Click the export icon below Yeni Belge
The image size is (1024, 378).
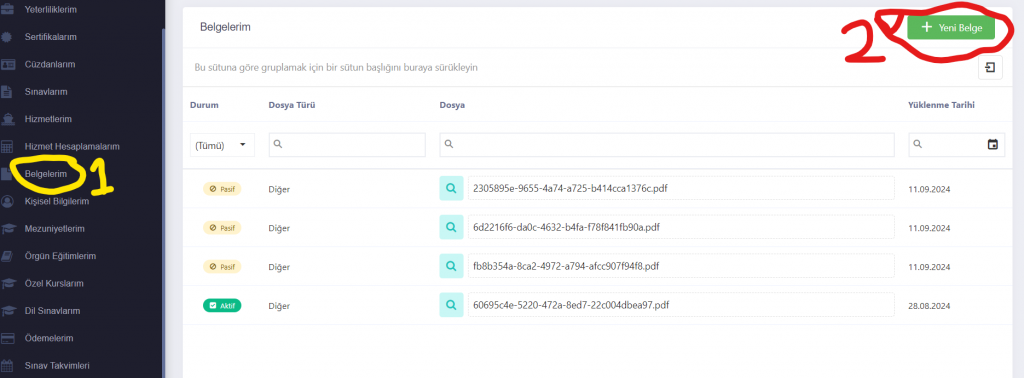click(990, 67)
